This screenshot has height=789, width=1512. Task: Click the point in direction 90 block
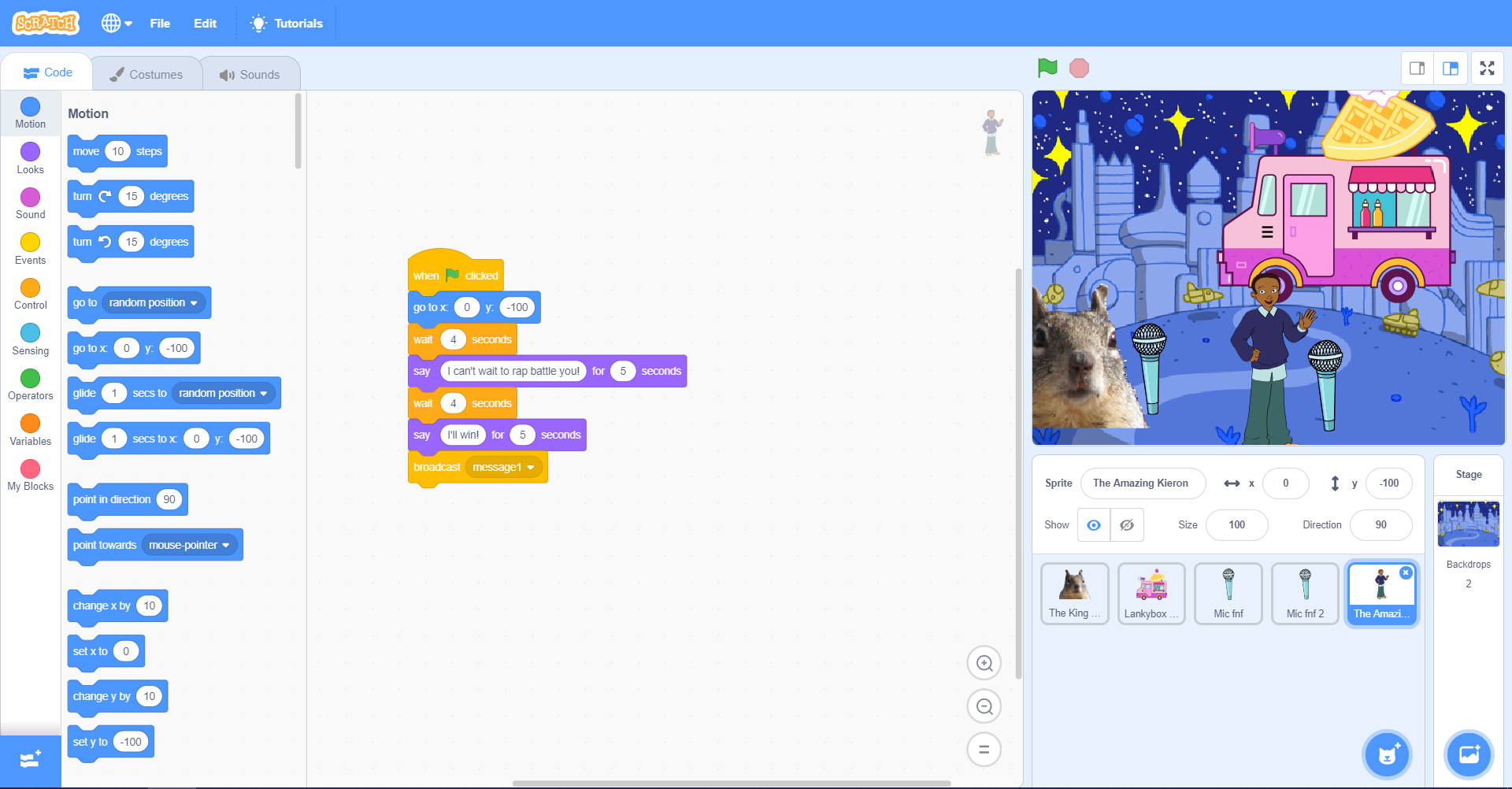click(128, 500)
